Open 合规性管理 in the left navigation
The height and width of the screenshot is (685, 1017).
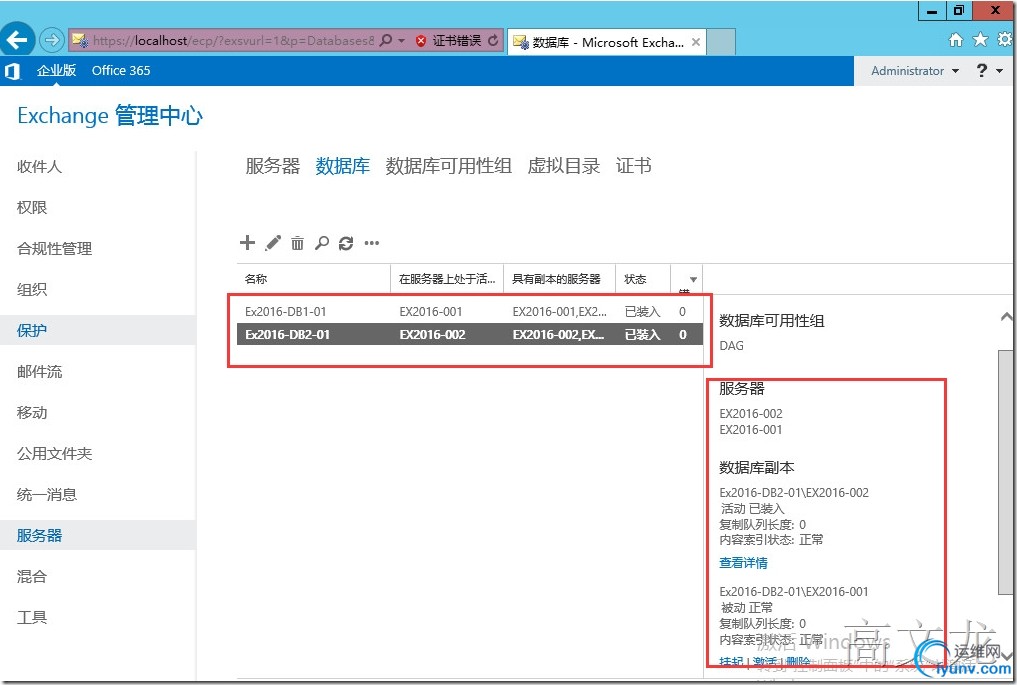tap(54, 248)
